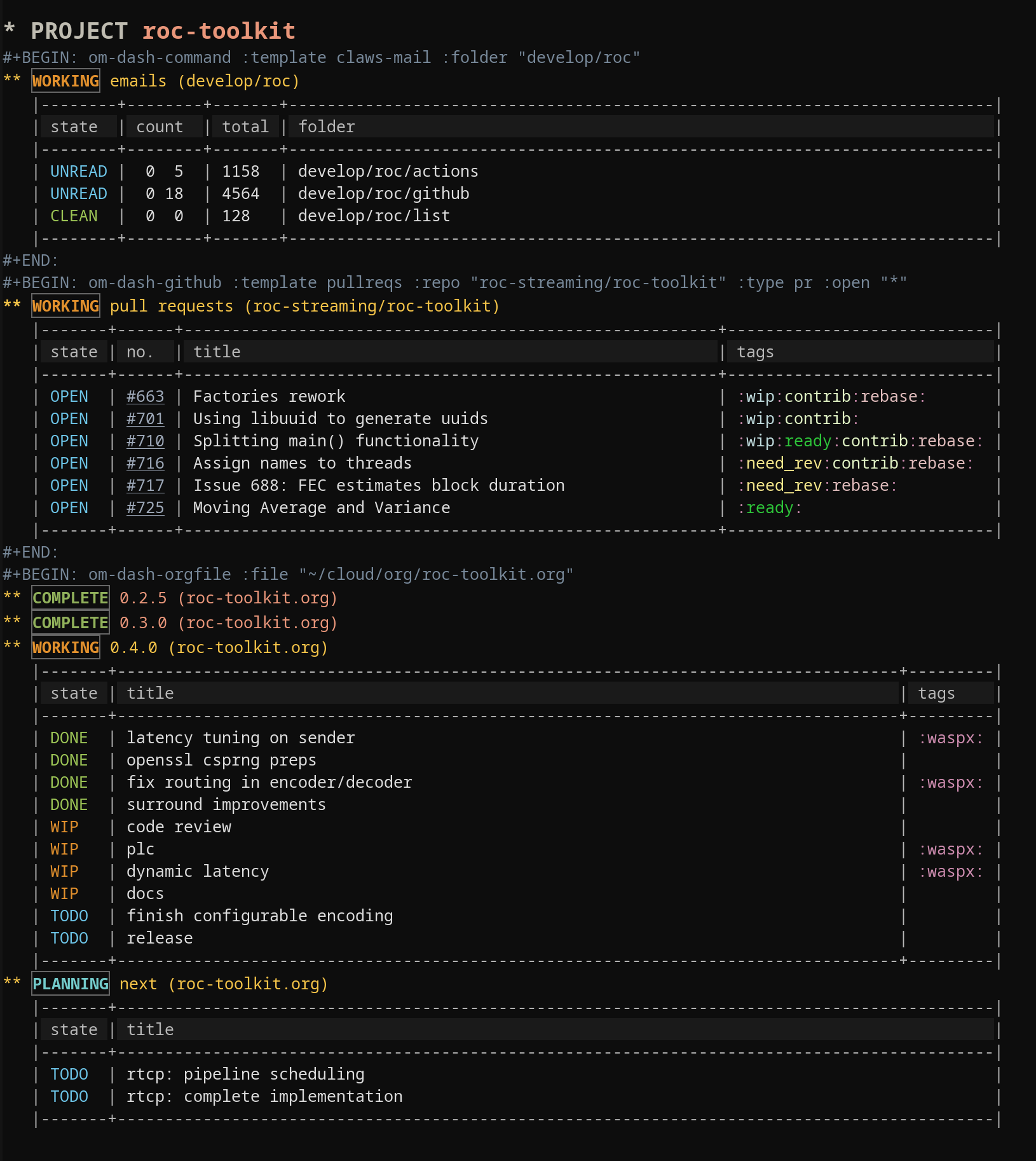This screenshot has width=1036, height=1161.
Task: Click 'fix routing in encoder/decoder' task
Action: click(x=269, y=783)
